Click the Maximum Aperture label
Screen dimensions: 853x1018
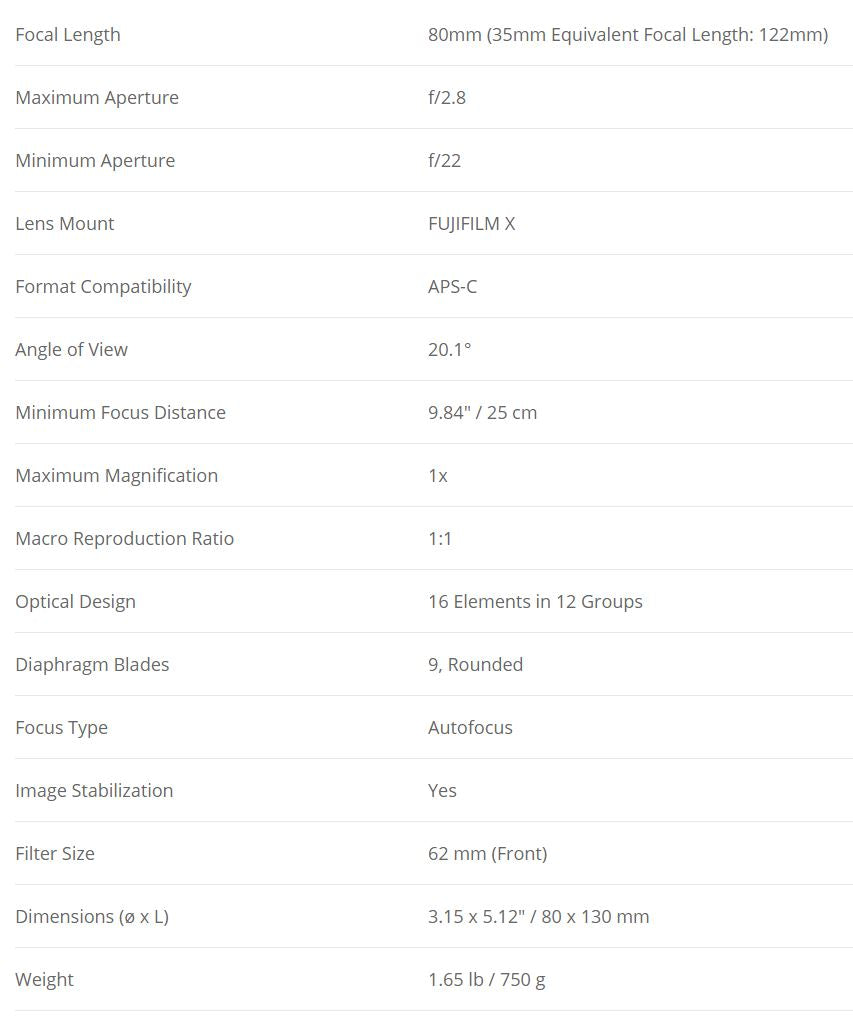[97, 98]
